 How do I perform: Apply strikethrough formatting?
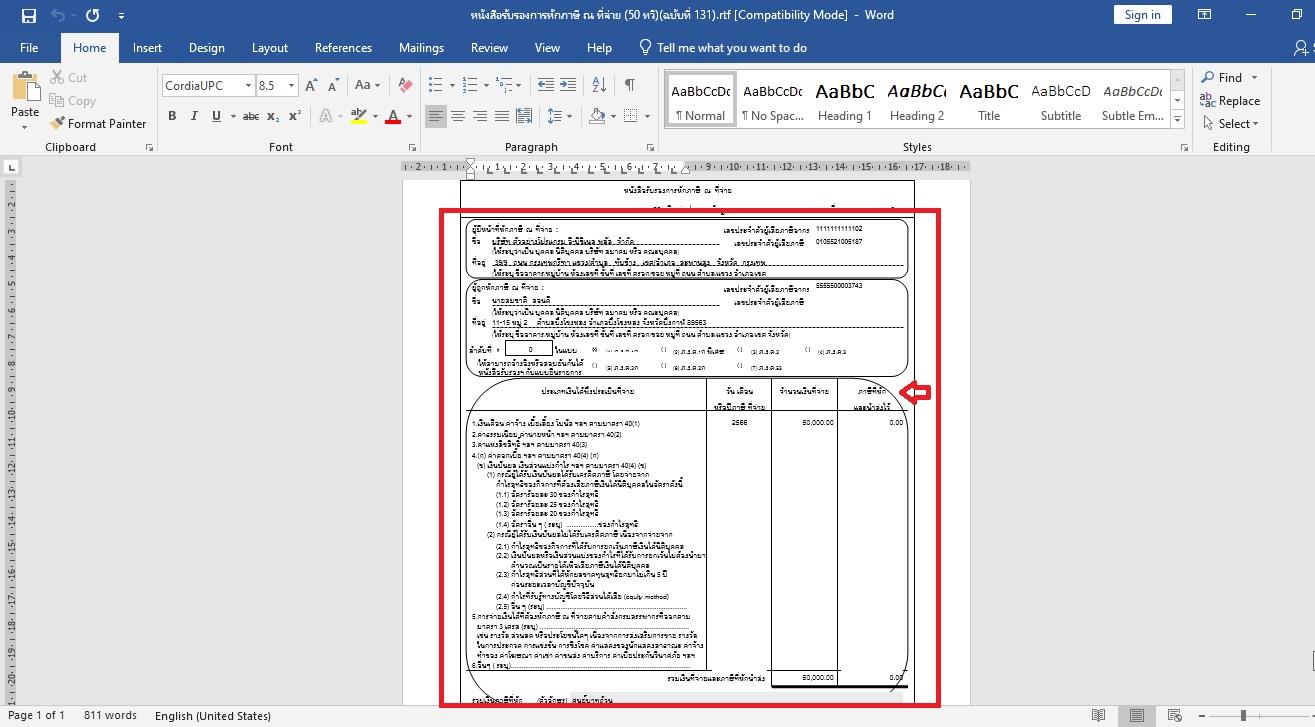coord(251,117)
